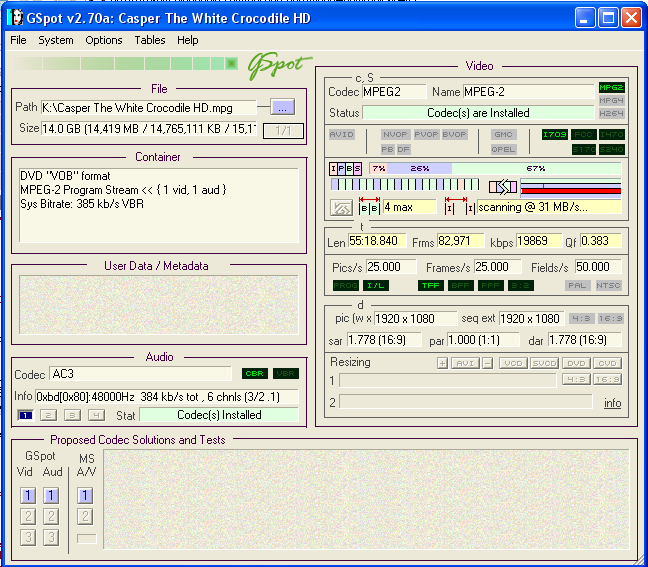
Task: Select audio stream 3 button
Action: (72, 415)
